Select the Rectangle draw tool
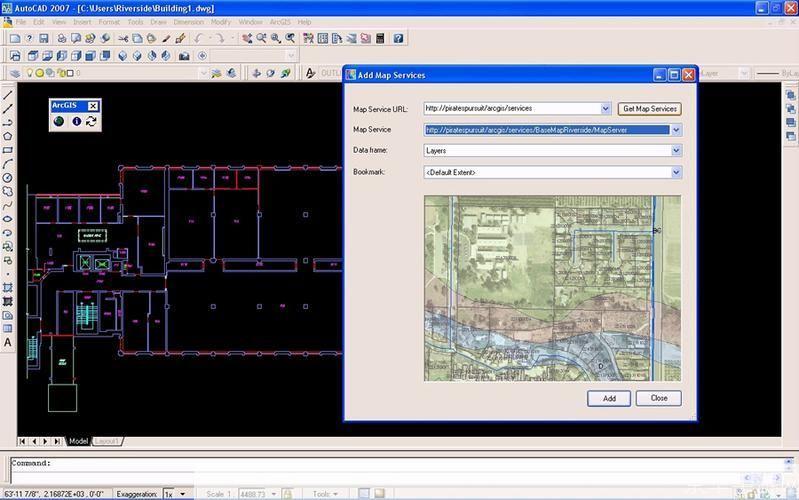The image size is (799, 500). (x=8, y=150)
